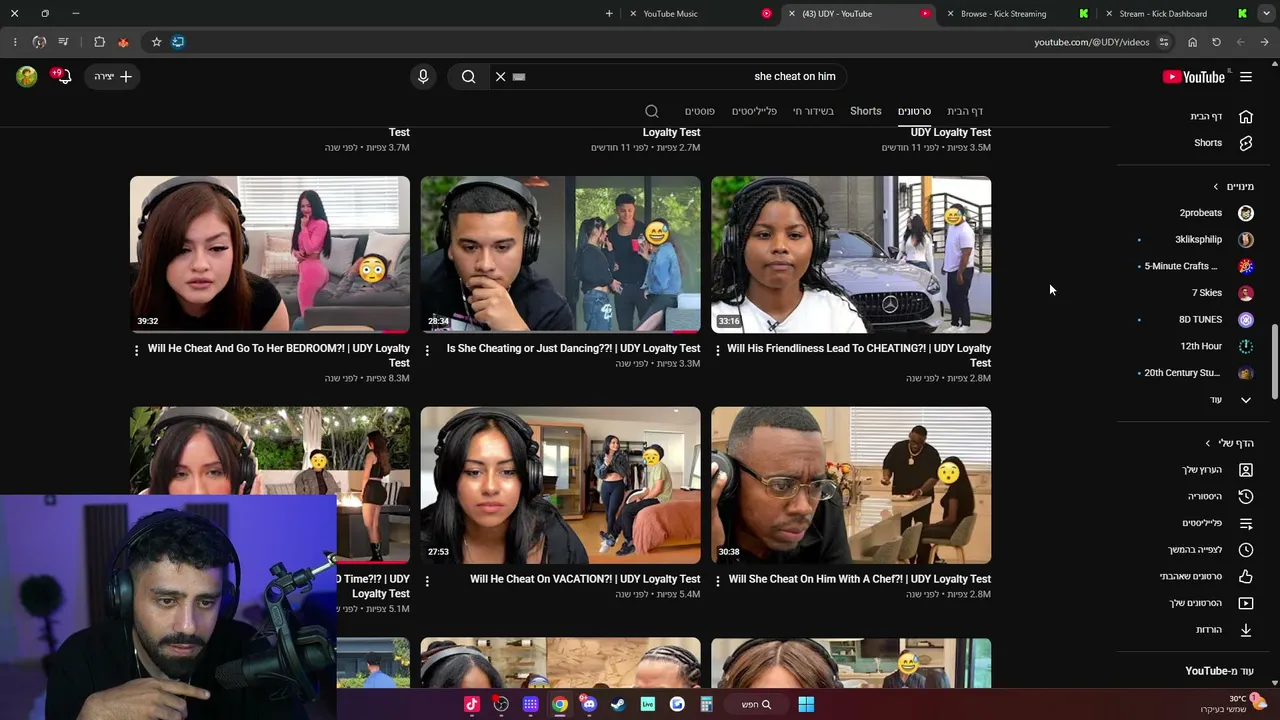Image resolution: width=1280 pixels, height=720 pixels.
Task: Click the page vertical scrollbar thumb
Action: [1275, 362]
